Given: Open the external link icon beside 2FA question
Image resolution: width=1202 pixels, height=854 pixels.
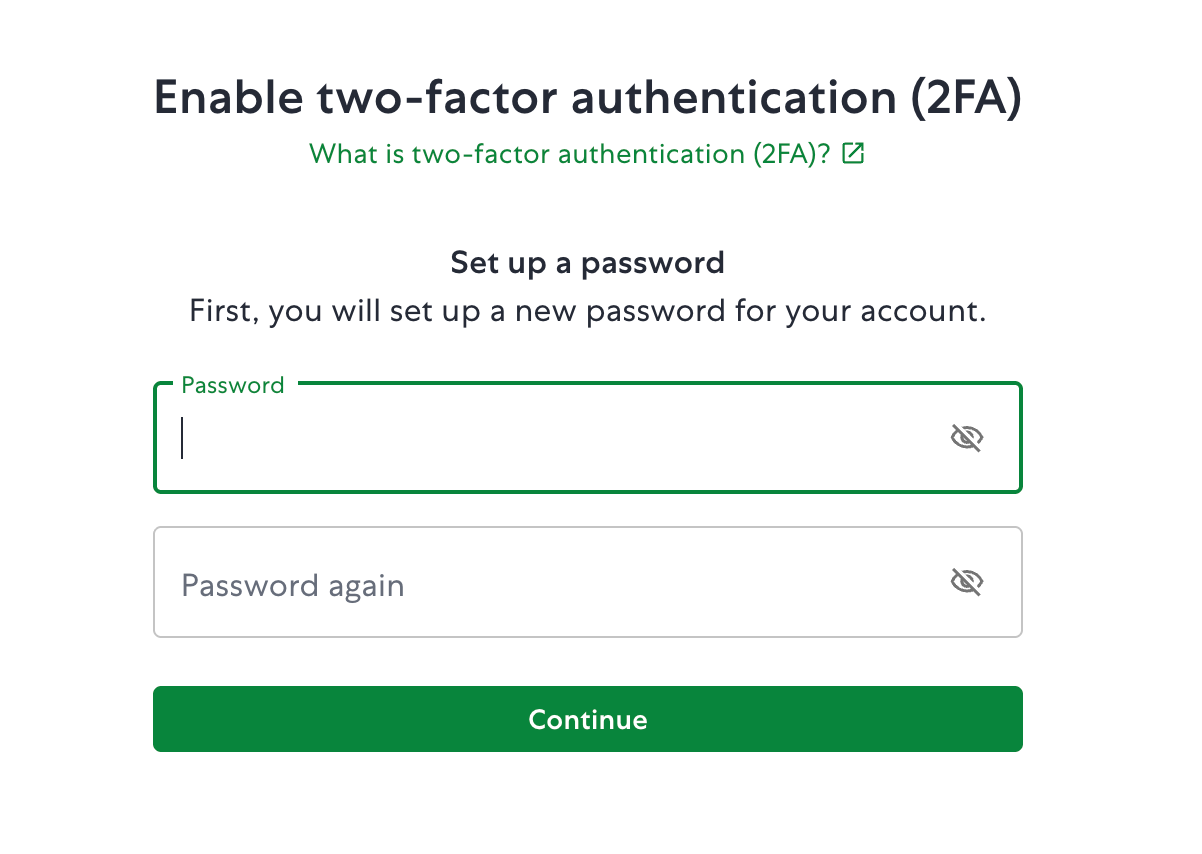Looking at the screenshot, I should click(853, 154).
